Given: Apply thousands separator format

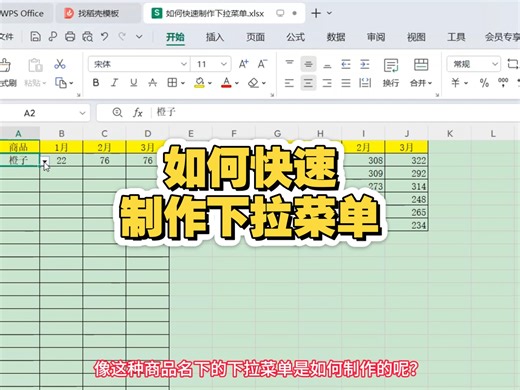Looking at the screenshot, I should point(503,82).
